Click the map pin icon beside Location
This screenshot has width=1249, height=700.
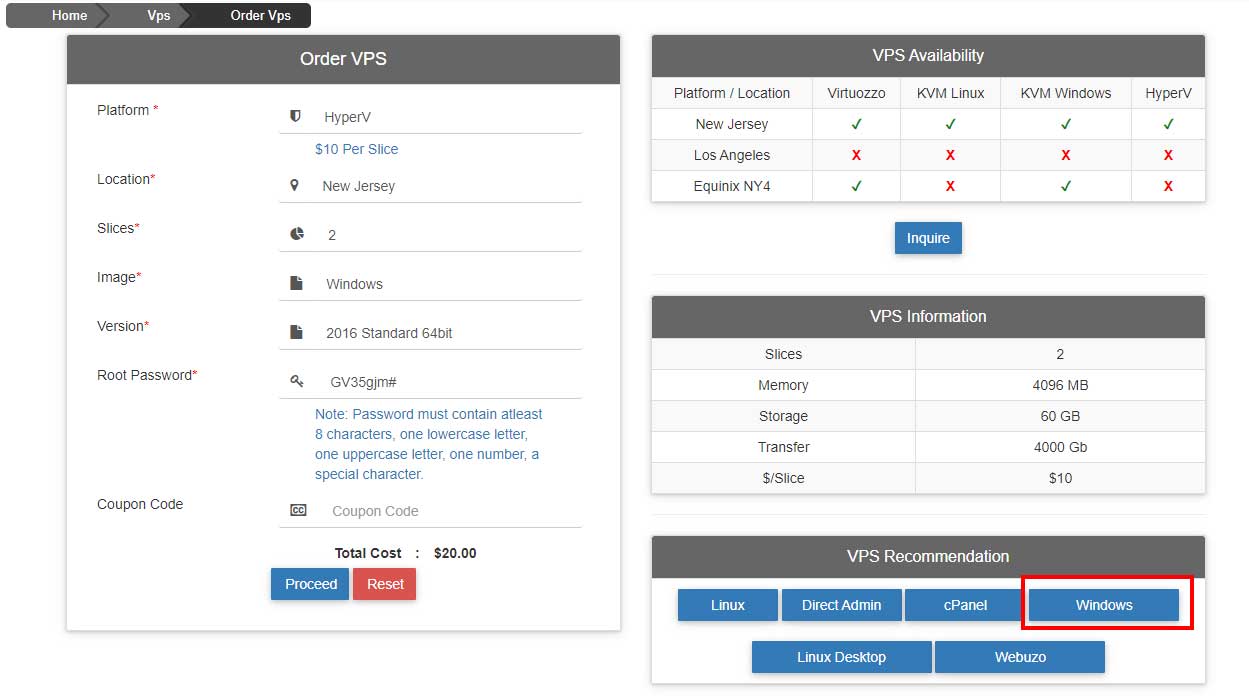click(x=294, y=186)
